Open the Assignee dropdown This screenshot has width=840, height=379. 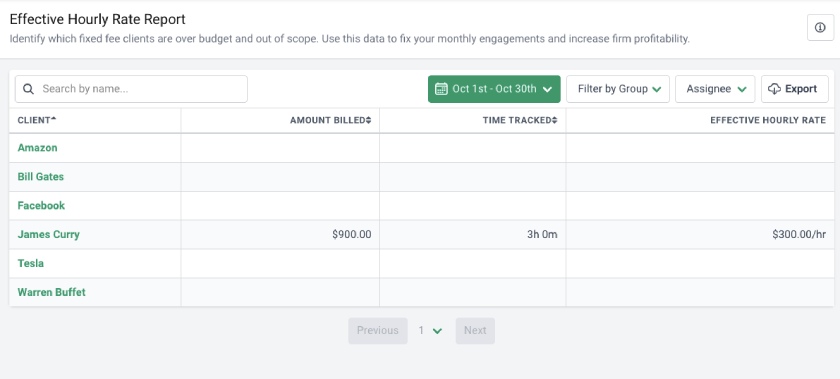pos(715,89)
